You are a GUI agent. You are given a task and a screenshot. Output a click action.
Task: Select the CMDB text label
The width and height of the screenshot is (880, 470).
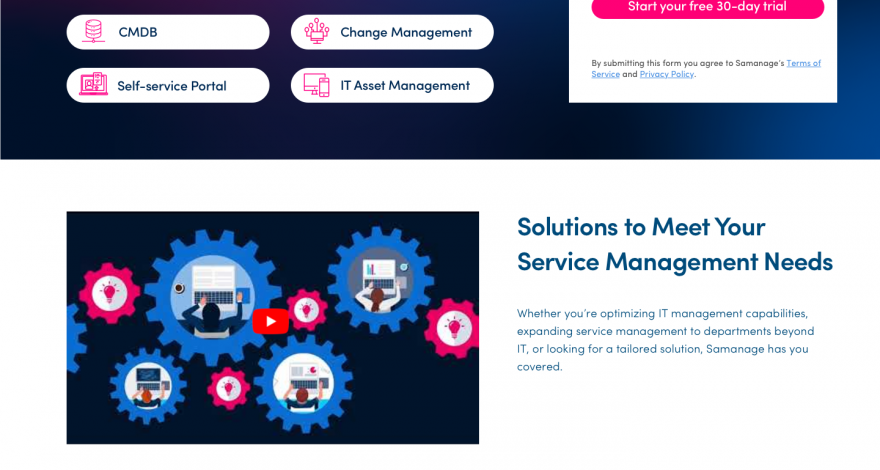click(138, 32)
